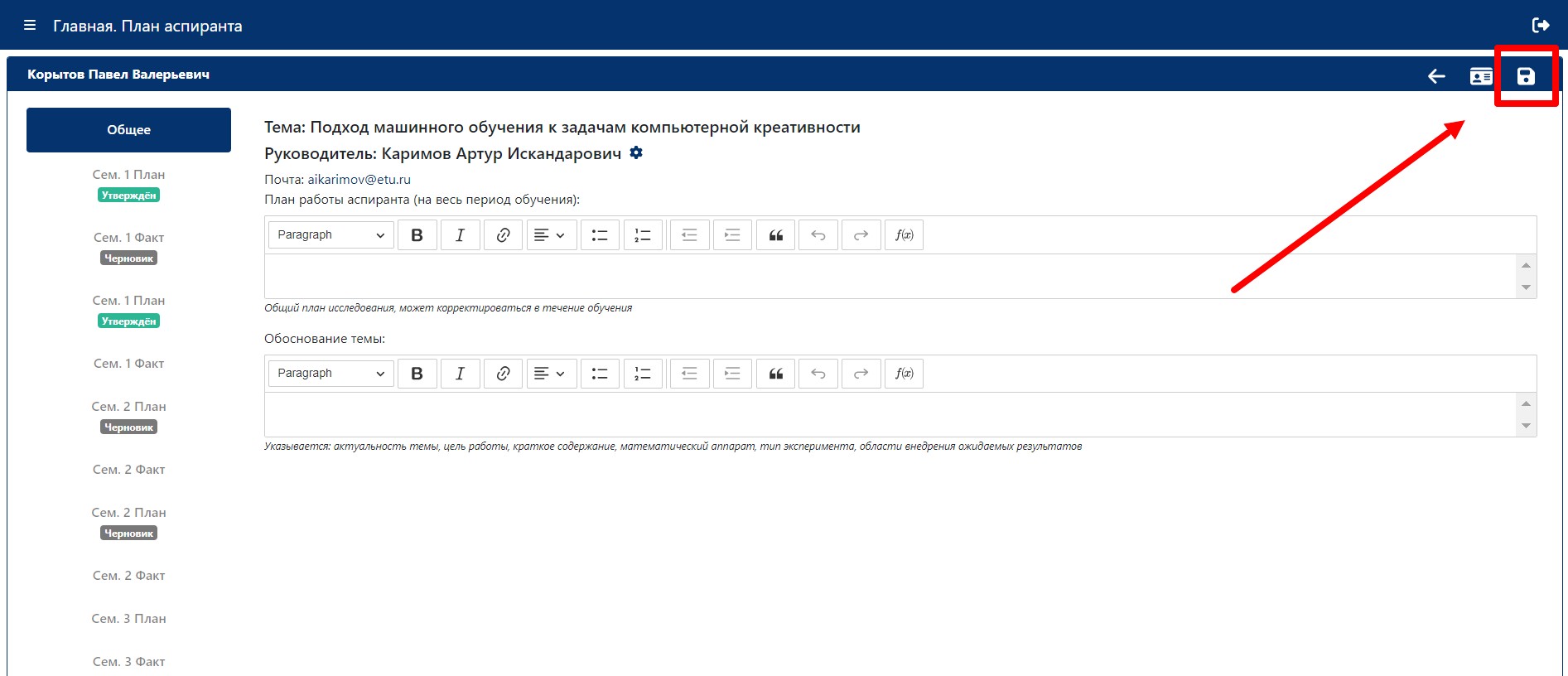This screenshot has height=676, width=1568.
Task: Add bulleted list in the topic justification editor
Action: pos(600,374)
